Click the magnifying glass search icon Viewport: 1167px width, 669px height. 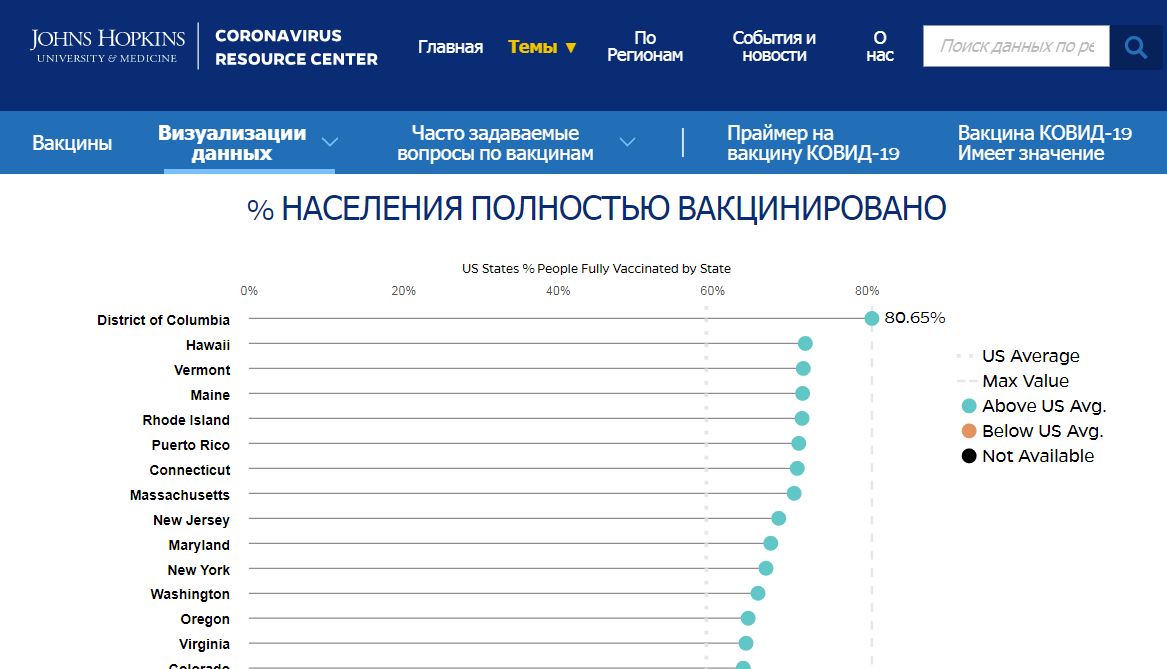(x=1135, y=47)
